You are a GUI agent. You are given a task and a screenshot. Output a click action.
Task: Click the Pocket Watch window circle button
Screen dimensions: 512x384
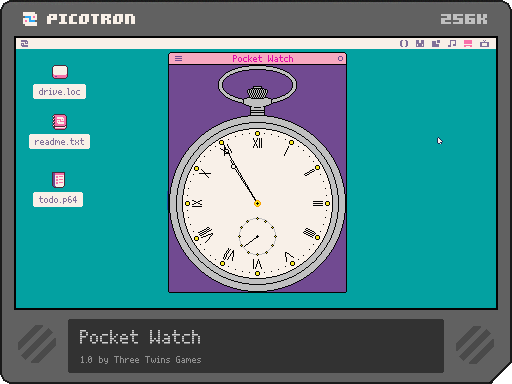340,59
